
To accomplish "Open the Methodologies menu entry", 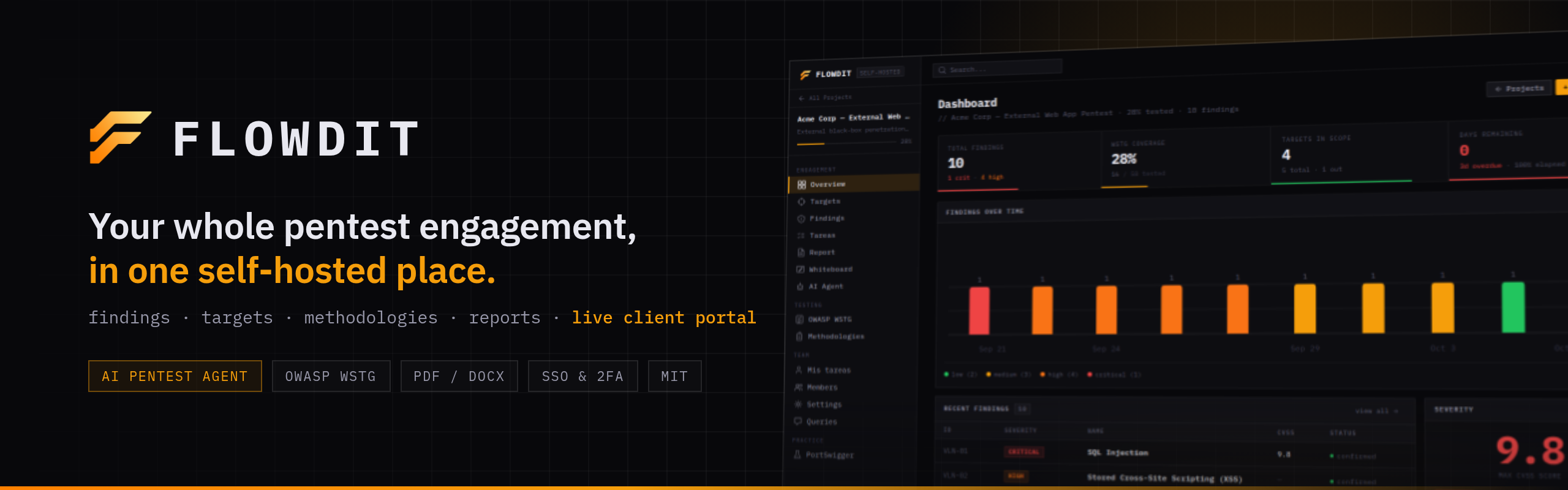I will point(853,336).
